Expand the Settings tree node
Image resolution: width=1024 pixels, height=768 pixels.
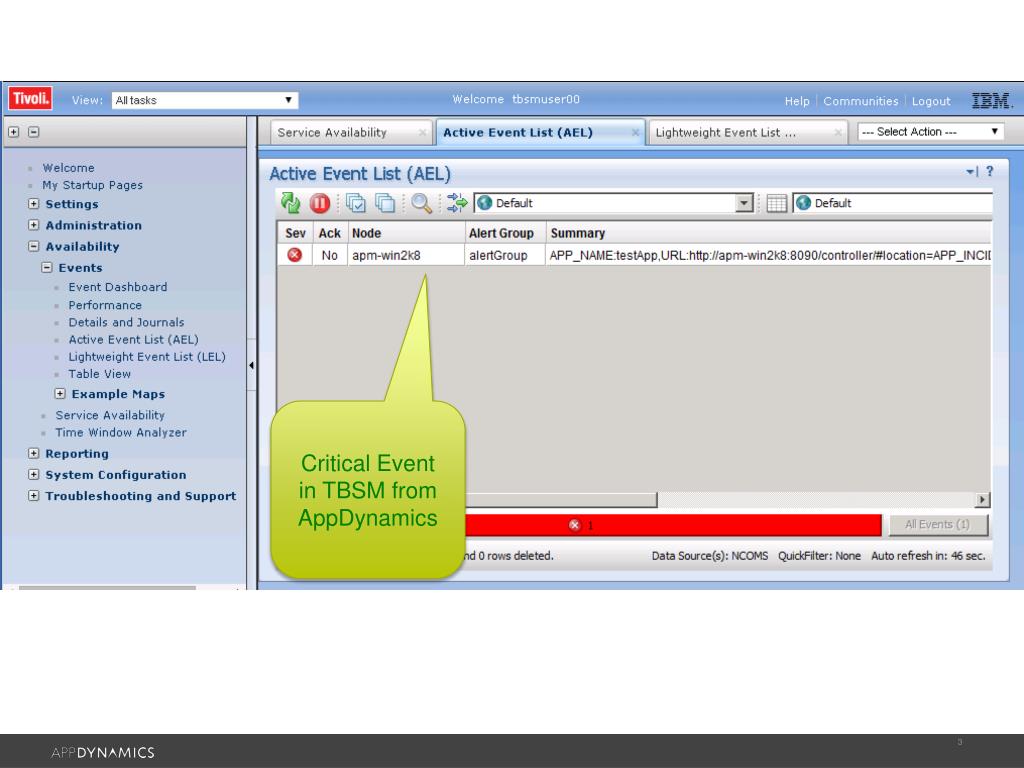tap(33, 204)
